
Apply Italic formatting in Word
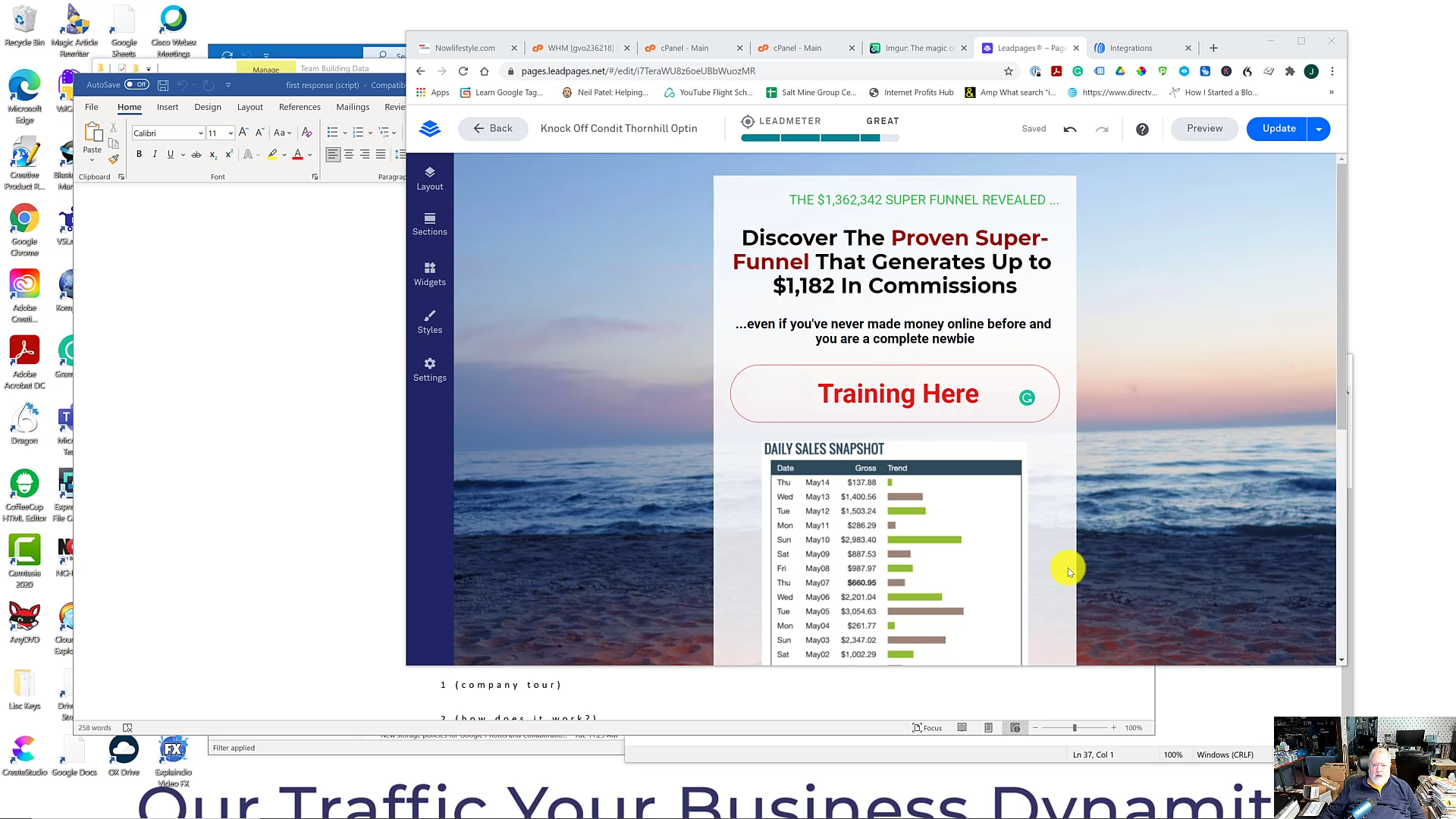click(x=155, y=154)
